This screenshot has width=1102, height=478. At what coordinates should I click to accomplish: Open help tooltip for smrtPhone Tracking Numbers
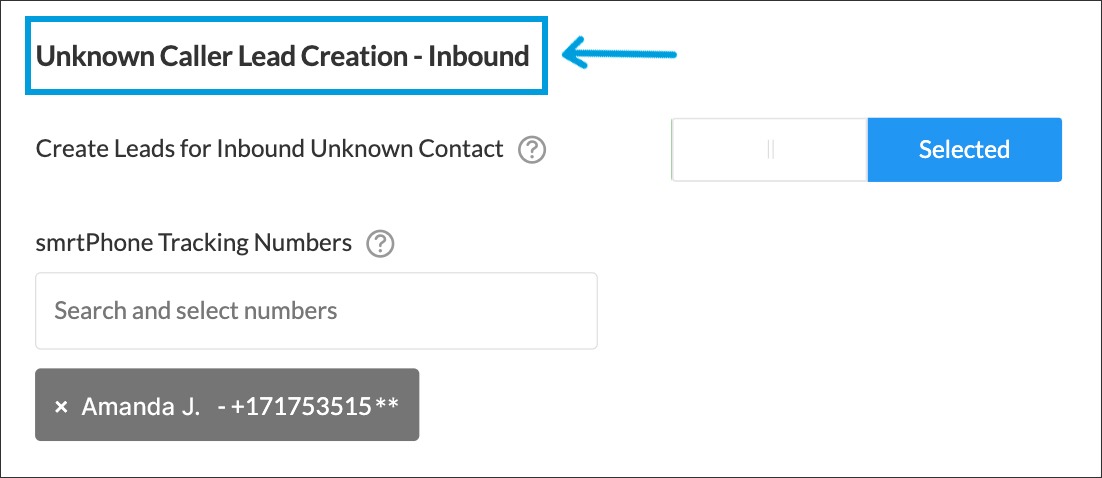pyautogui.click(x=381, y=243)
